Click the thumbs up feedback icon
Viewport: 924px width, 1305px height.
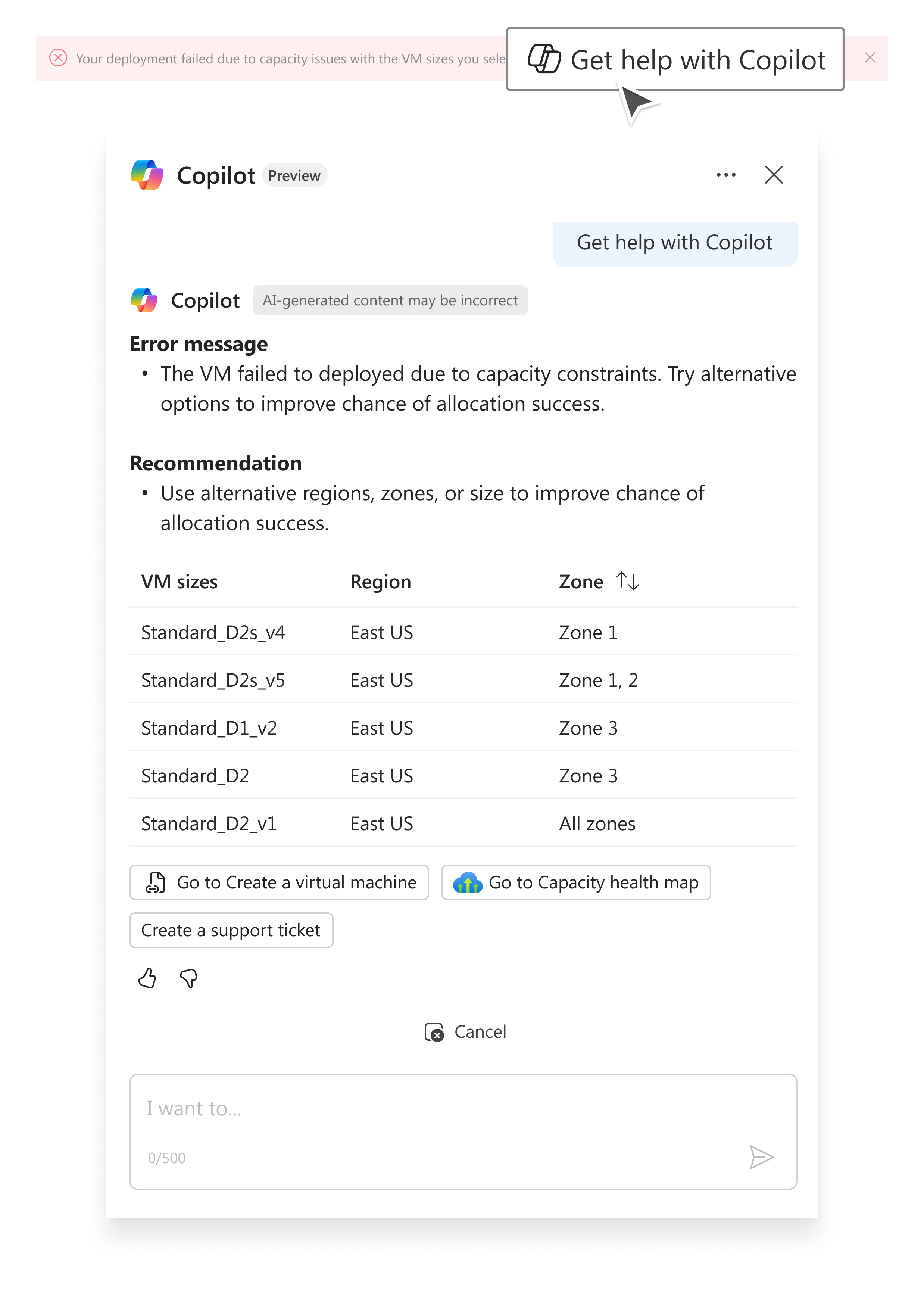147,978
